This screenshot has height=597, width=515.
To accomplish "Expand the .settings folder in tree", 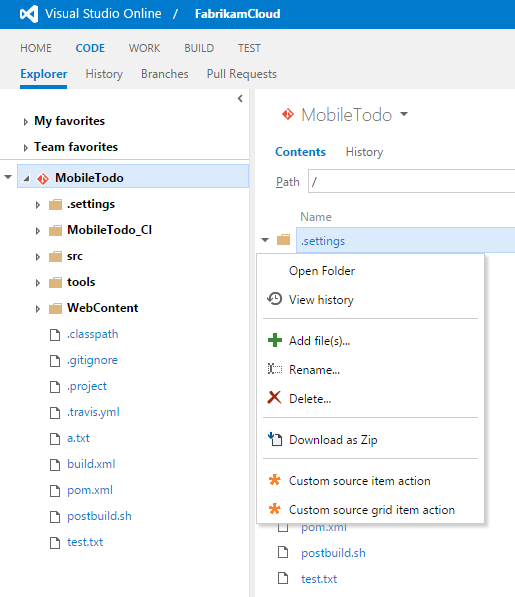I will (x=38, y=205).
